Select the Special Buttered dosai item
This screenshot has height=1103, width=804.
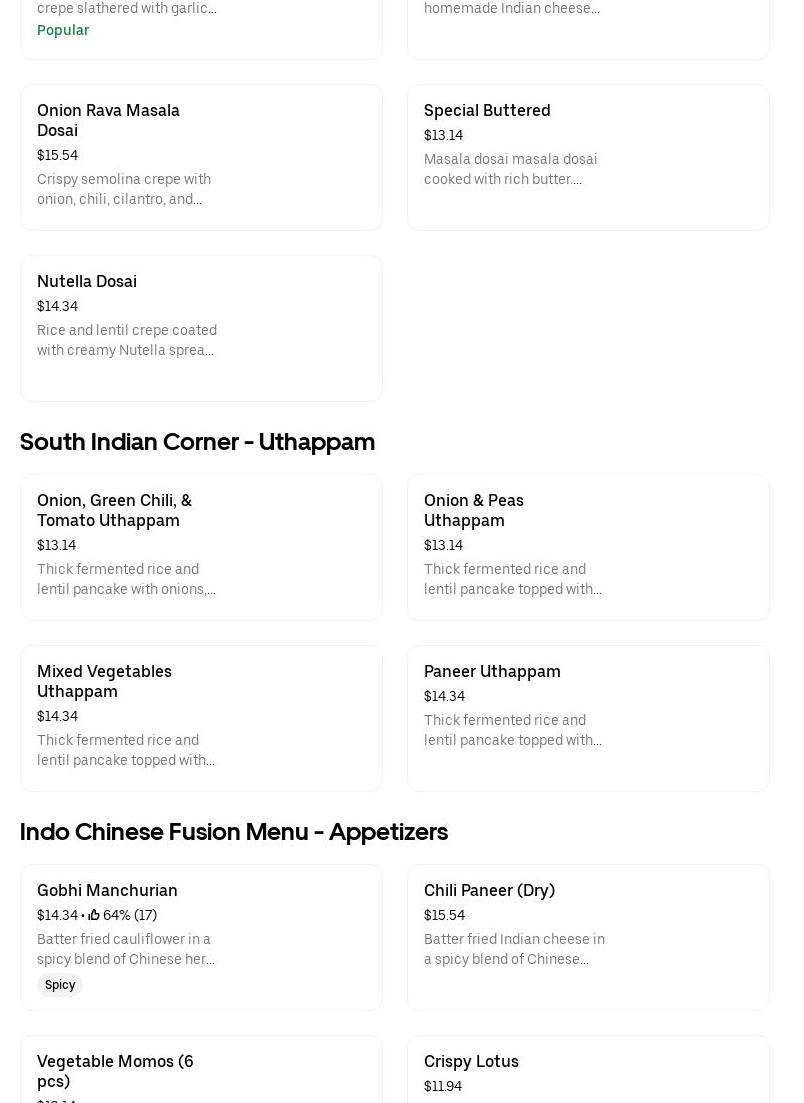click(487, 110)
